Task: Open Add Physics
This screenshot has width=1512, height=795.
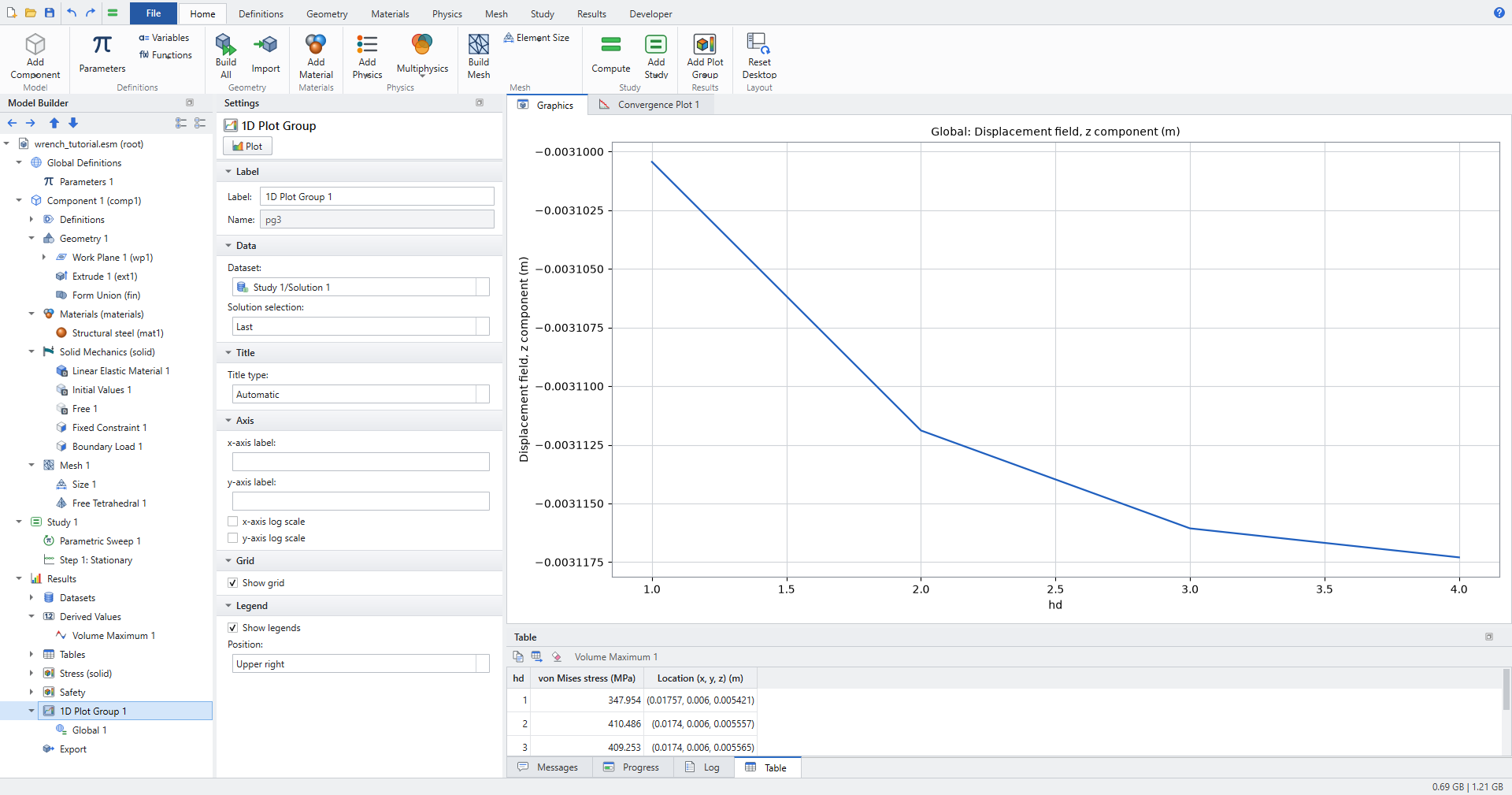Action: click(x=367, y=56)
